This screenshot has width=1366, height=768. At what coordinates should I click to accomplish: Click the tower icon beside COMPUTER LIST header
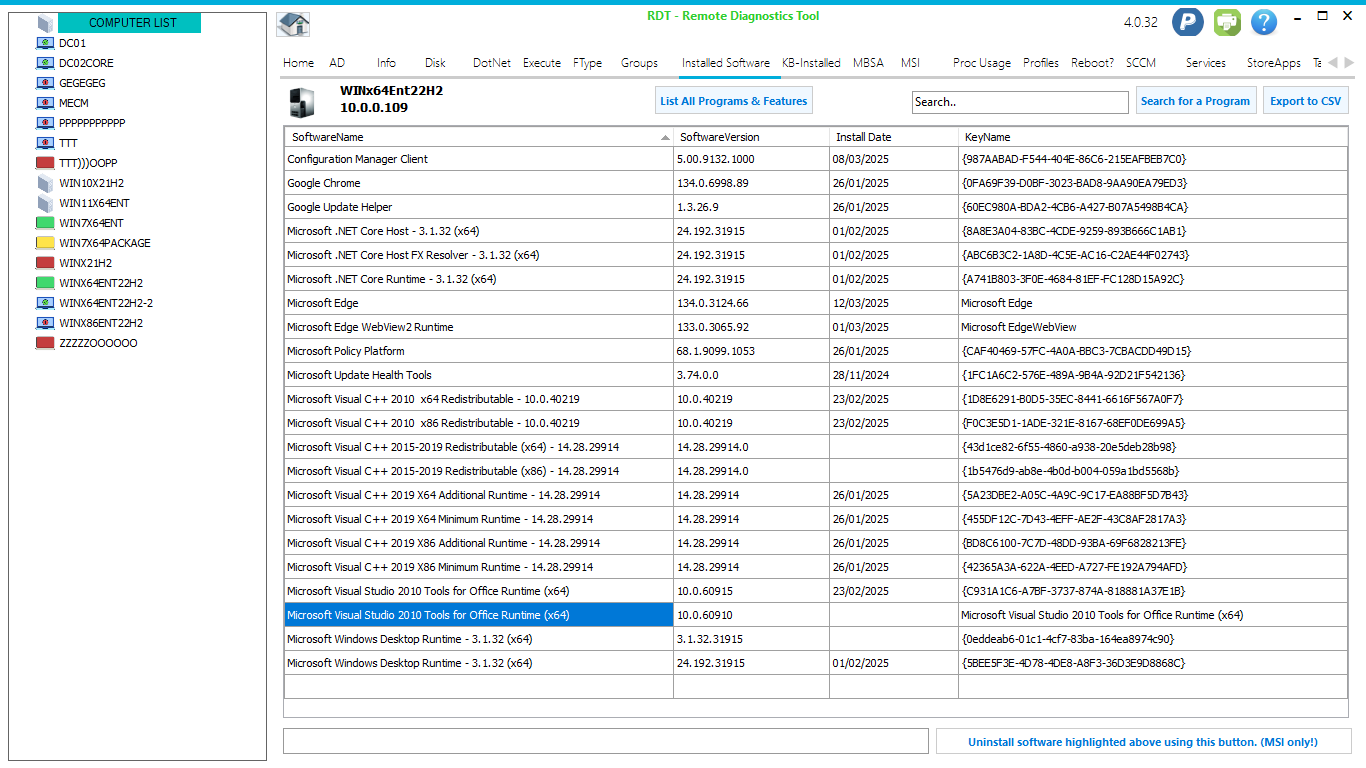(45, 23)
